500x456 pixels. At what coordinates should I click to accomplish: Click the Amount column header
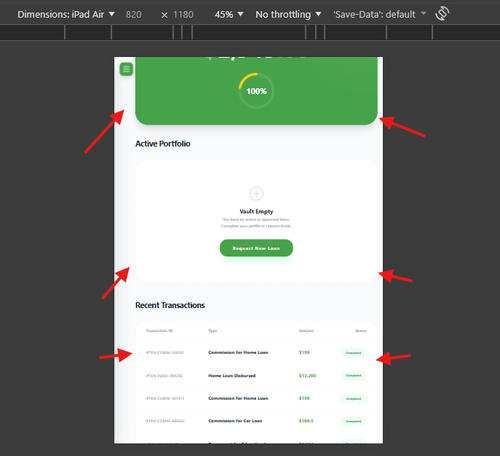click(306, 331)
